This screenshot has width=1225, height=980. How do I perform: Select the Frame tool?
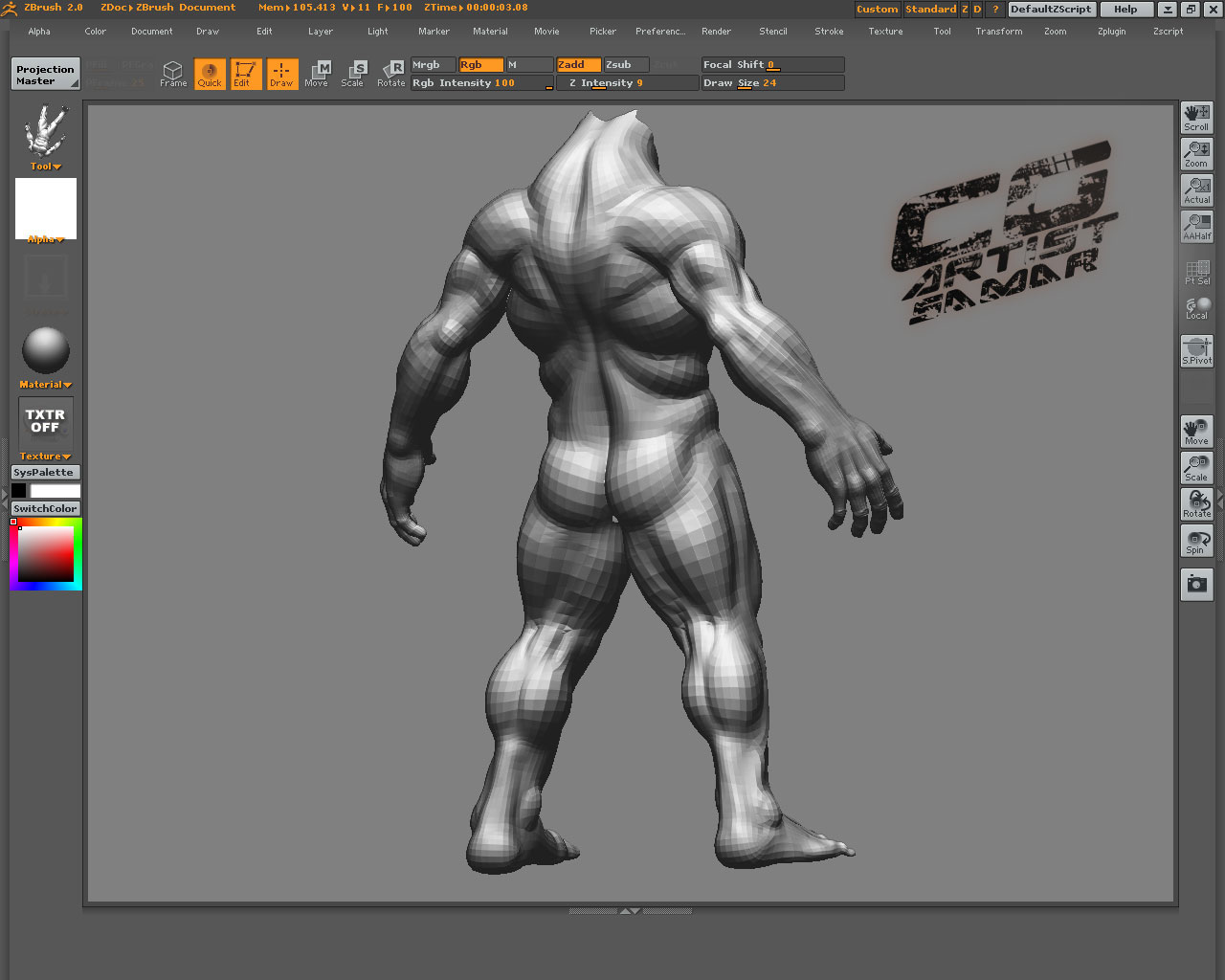click(x=173, y=74)
